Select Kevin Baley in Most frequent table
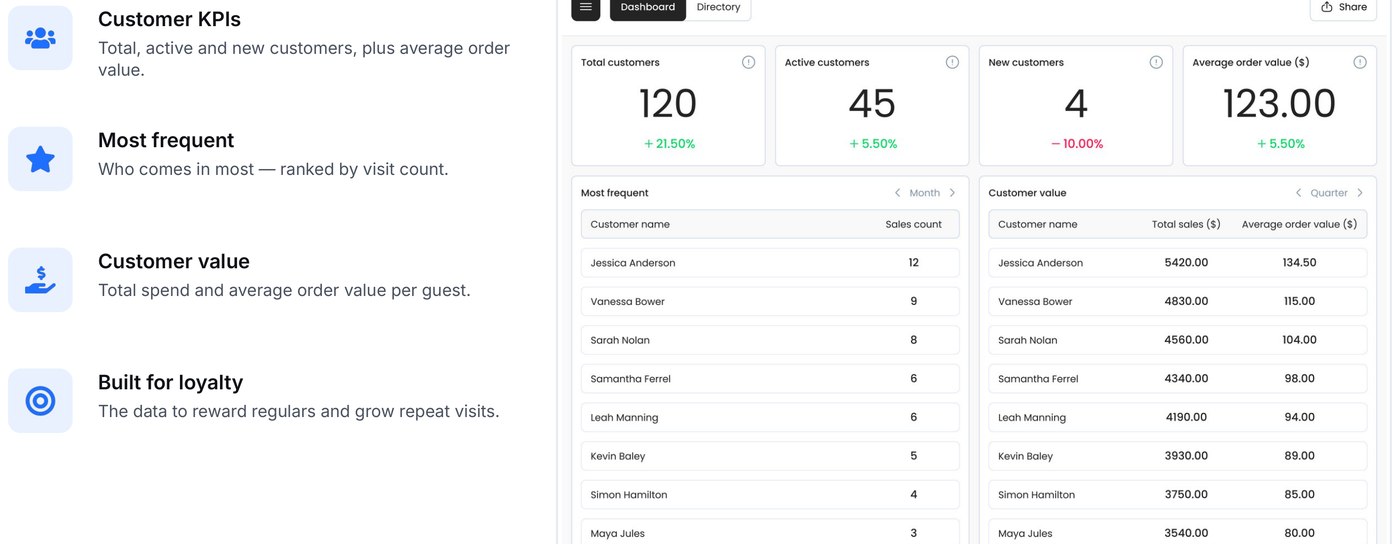The width and height of the screenshot is (1400, 544). click(x=770, y=456)
